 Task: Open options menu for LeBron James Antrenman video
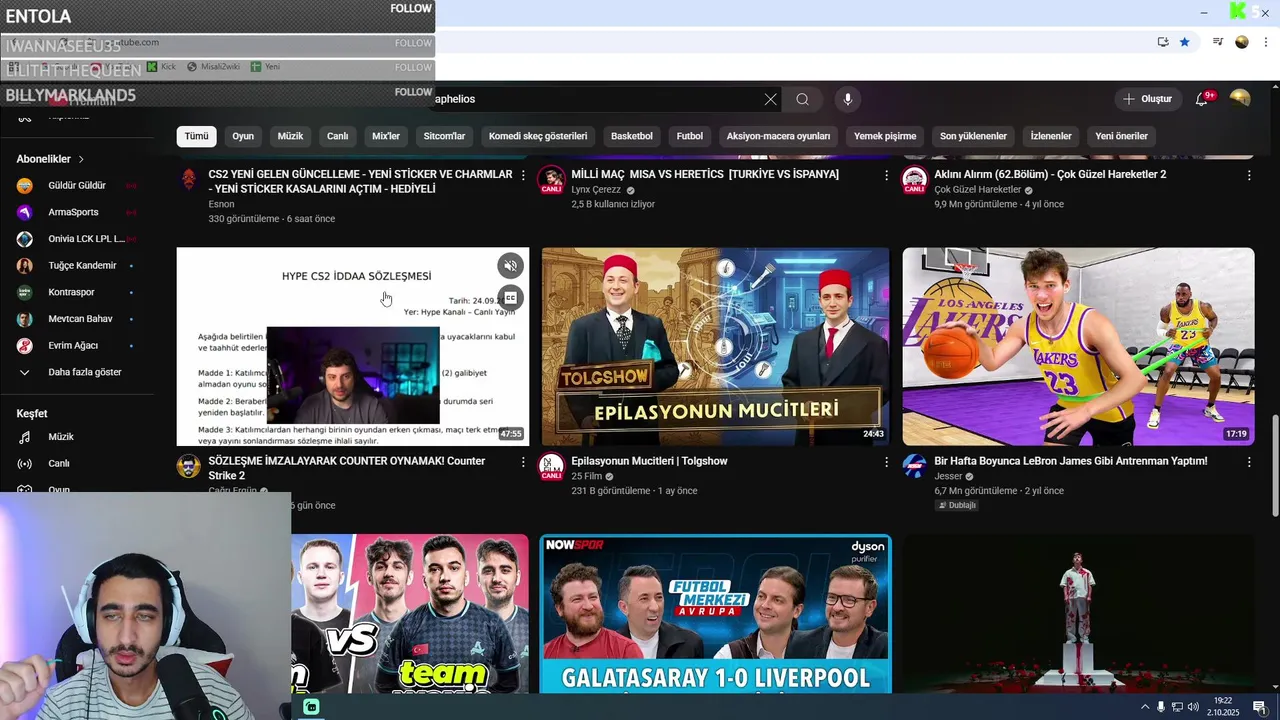[x=1248, y=462]
